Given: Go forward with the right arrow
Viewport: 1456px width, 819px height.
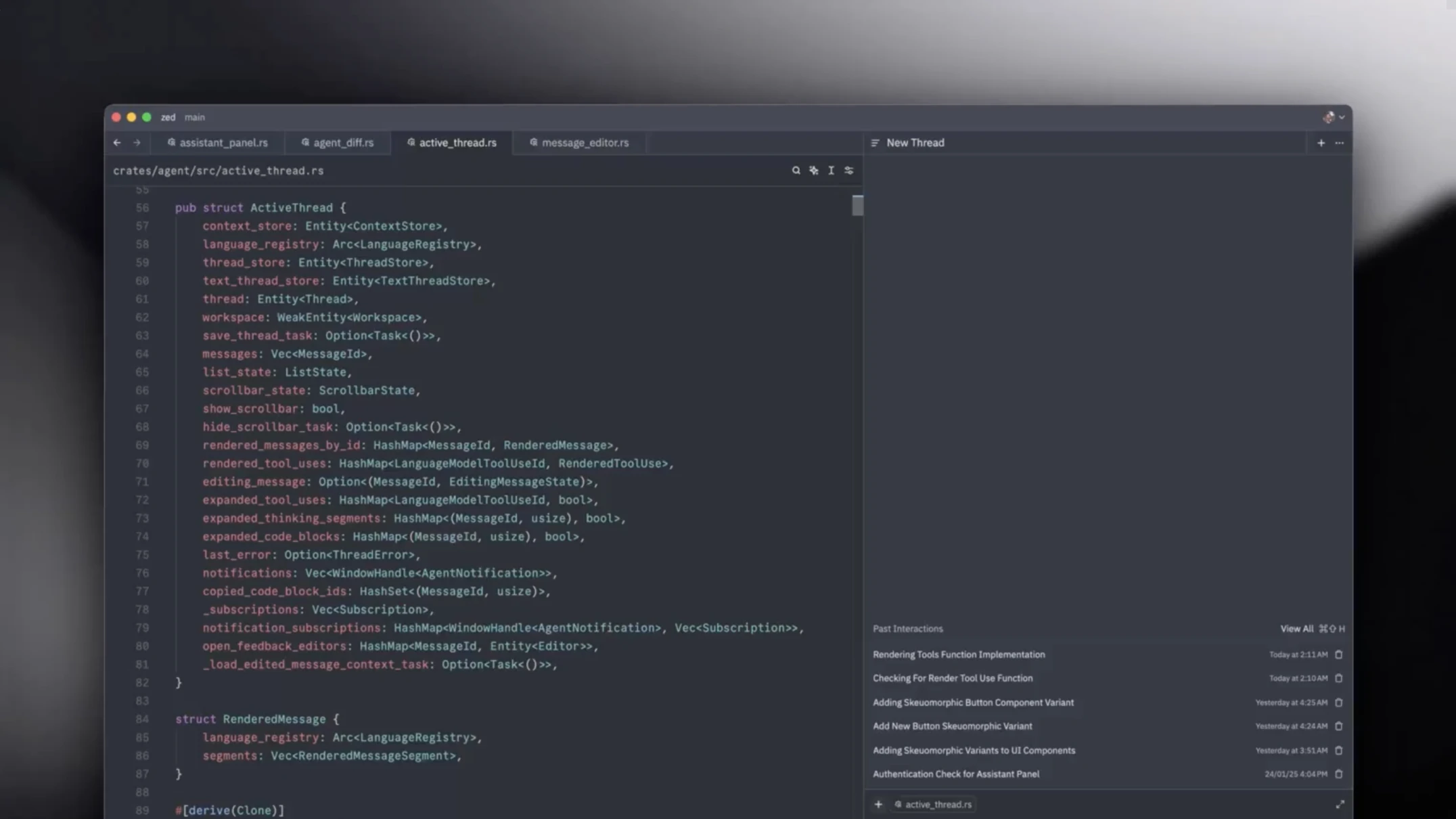Looking at the screenshot, I should pos(137,143).
